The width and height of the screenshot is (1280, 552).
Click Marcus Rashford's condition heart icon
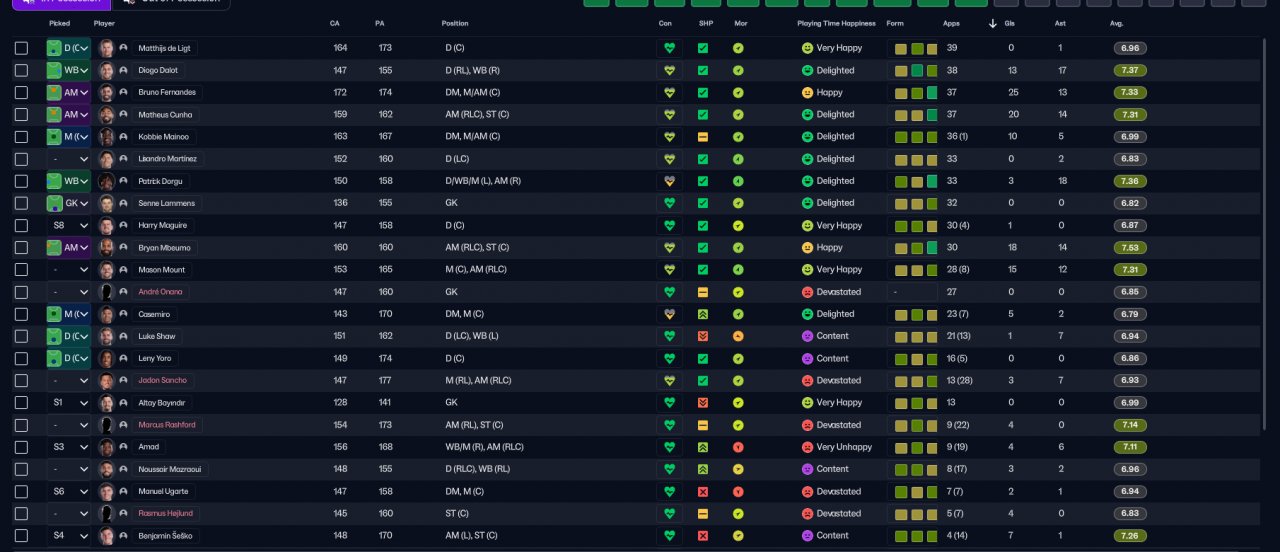670,425
